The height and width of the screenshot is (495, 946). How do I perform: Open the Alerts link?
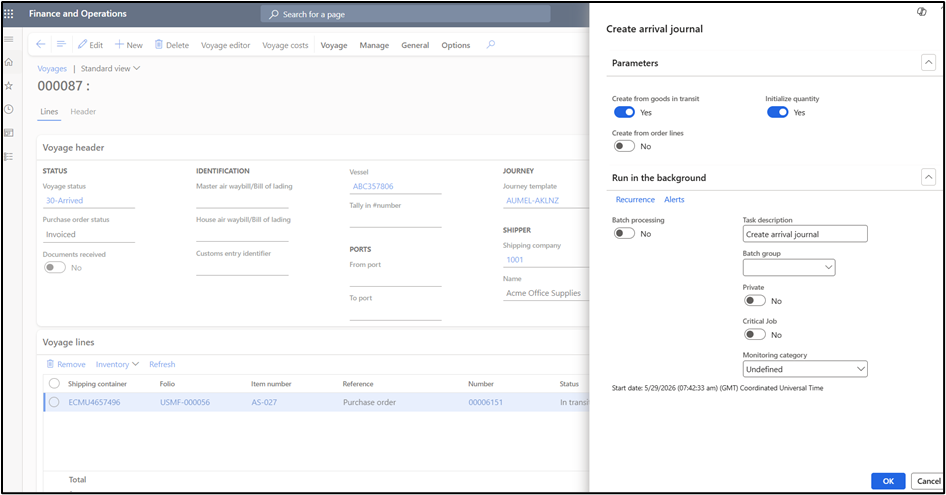[x=674, y=199]
